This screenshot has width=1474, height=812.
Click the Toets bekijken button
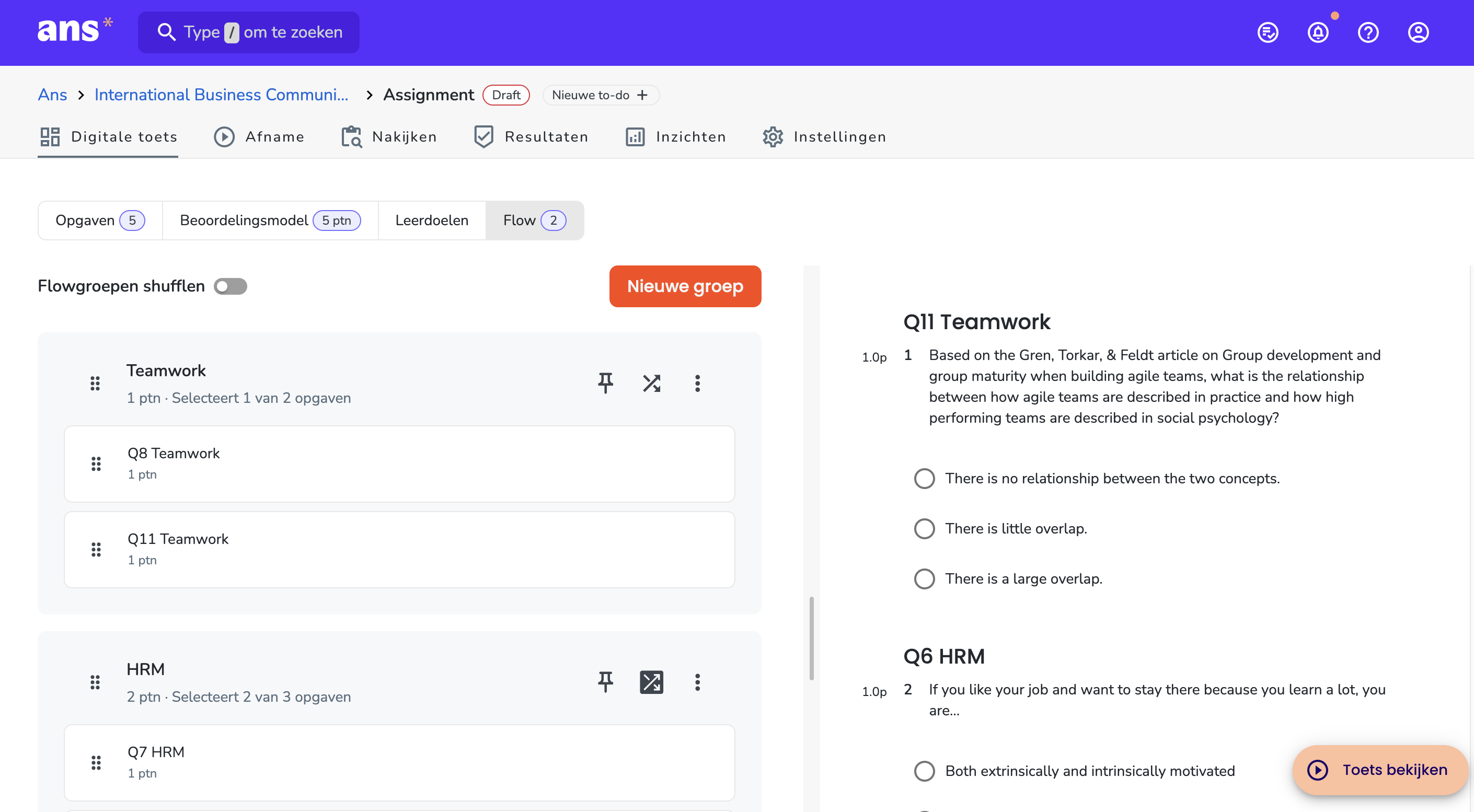pos(1379,770)
